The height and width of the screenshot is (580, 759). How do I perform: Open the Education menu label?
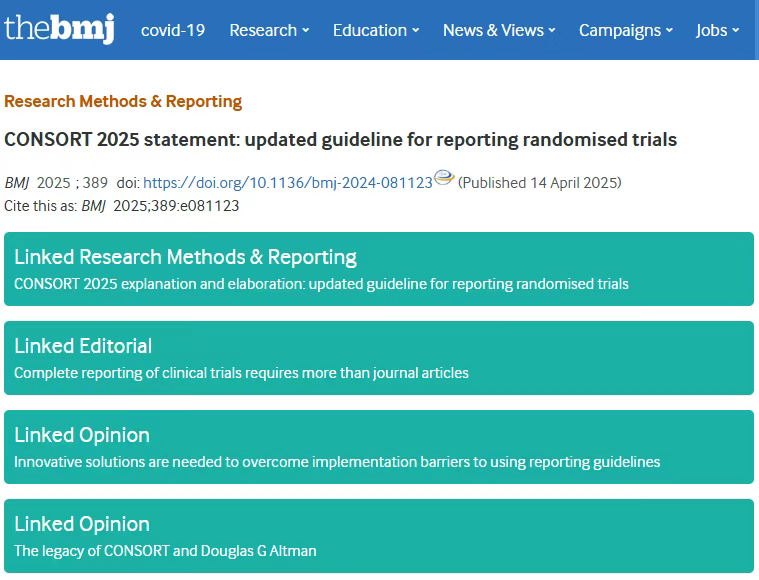370,30
